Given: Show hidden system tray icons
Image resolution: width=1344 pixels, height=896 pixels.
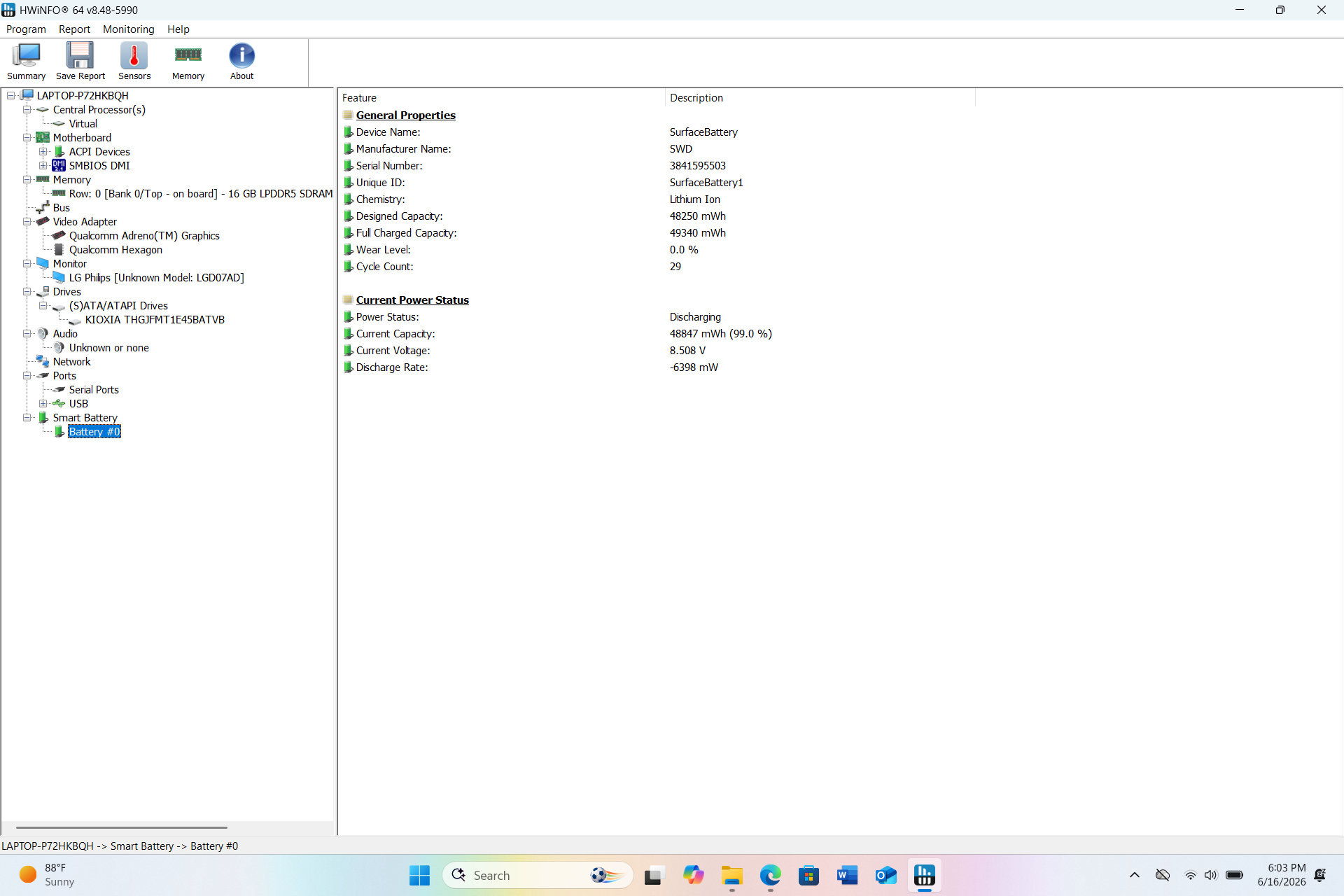Looking at the screenshot, I should [x=1135, y=875].
